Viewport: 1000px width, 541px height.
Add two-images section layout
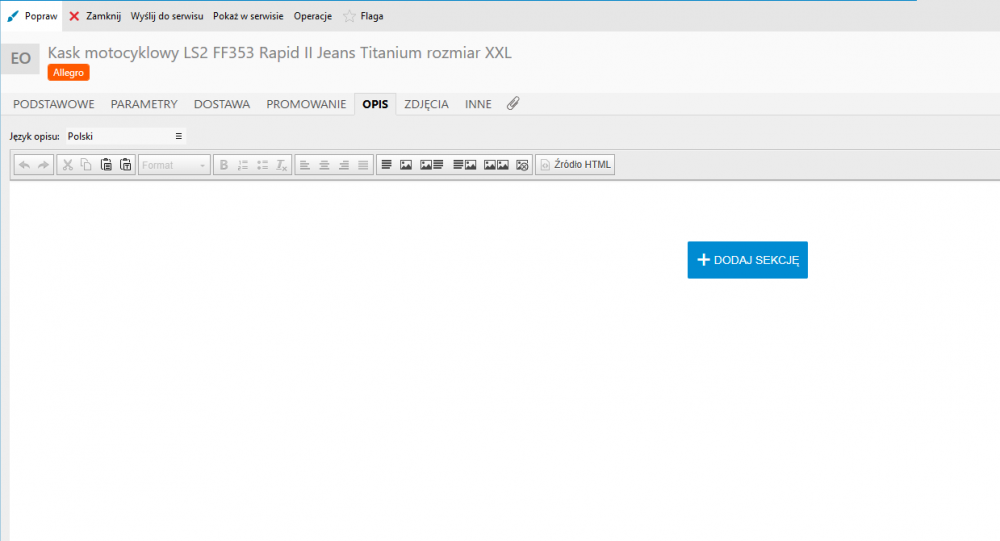496,165
